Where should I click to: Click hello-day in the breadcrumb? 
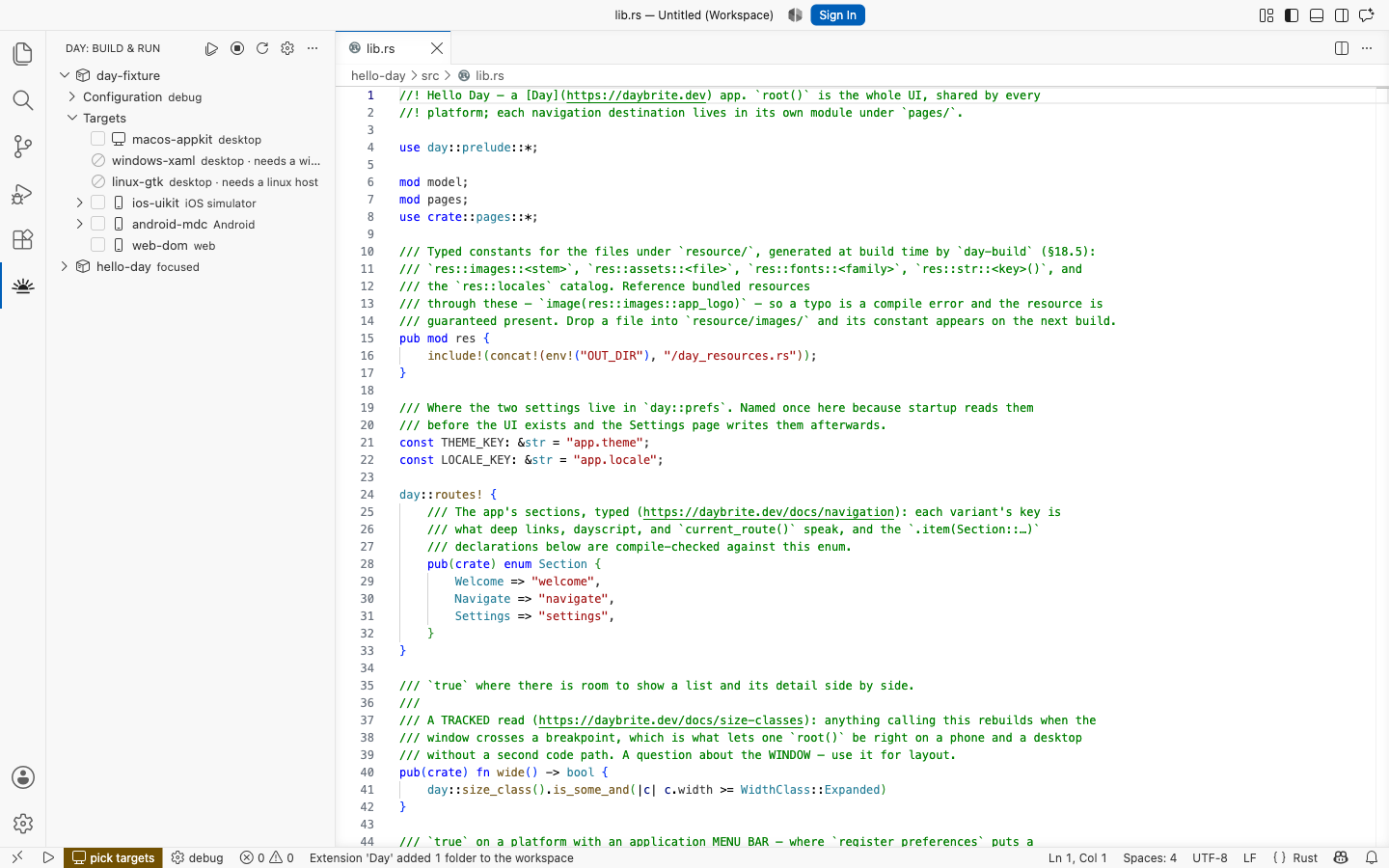[378, 75]
